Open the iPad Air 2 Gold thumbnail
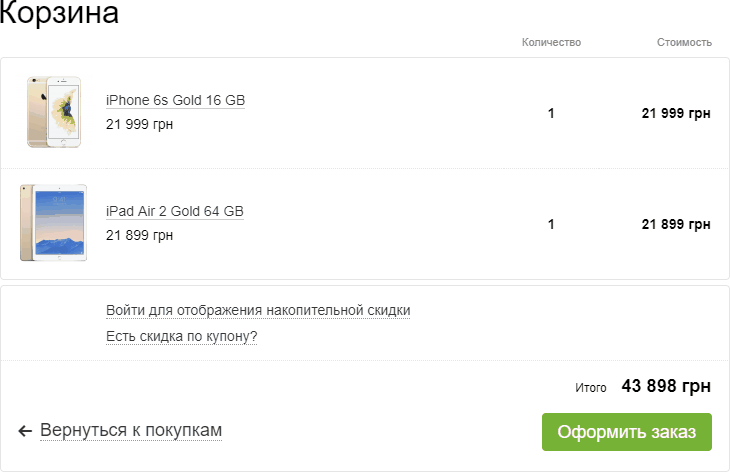The height and width of the screenshot is (474, 730). 54,223
